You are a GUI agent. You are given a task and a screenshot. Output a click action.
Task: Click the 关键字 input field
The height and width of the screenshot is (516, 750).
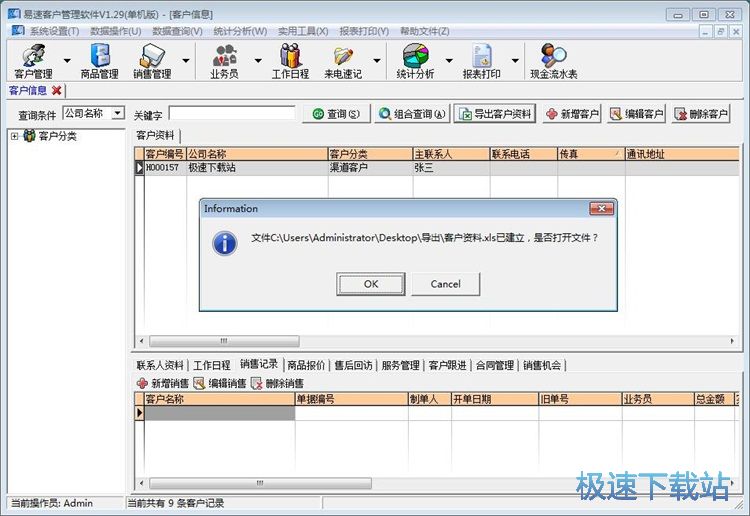click(x=232, y=114)
